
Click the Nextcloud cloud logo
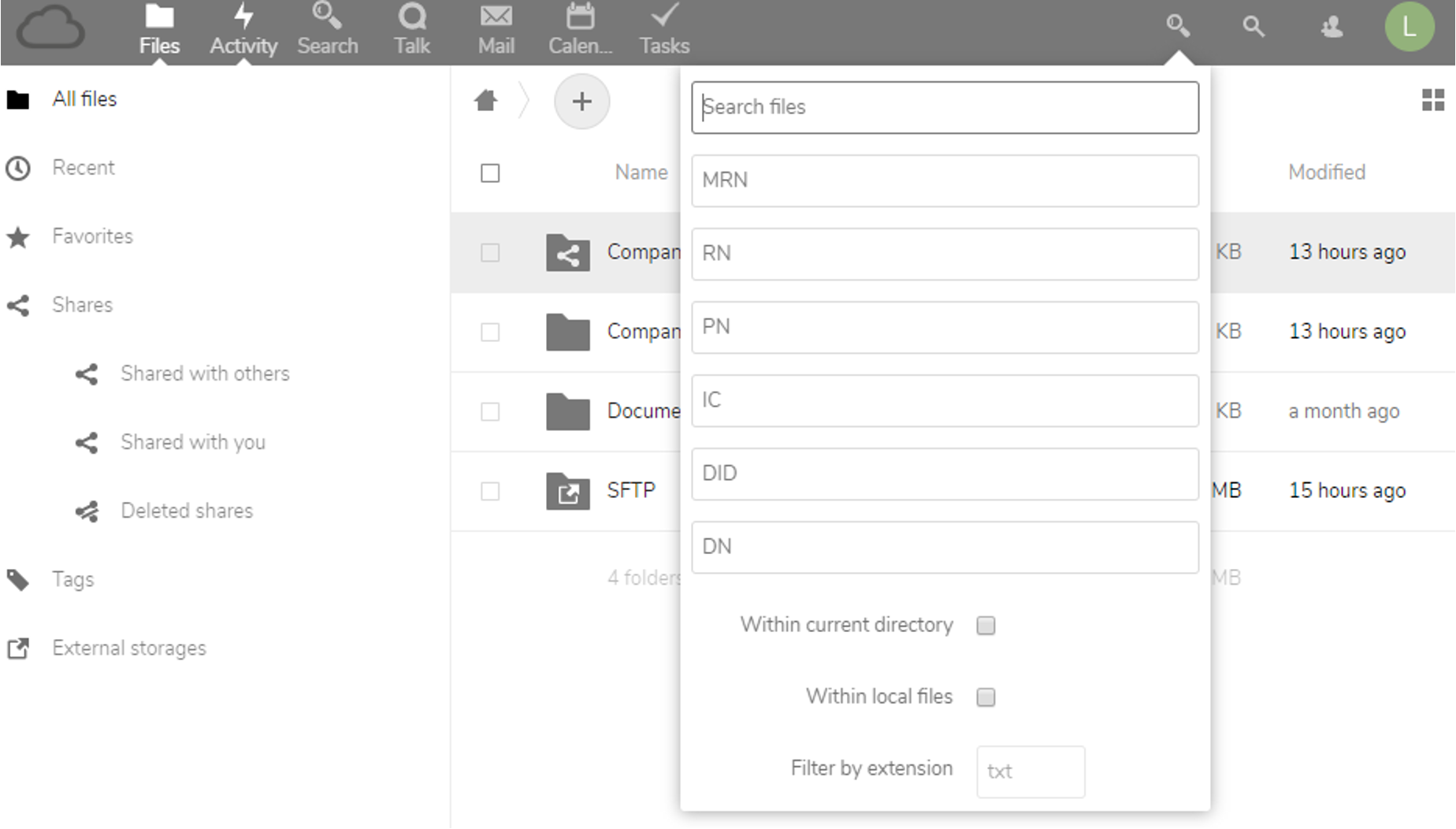(50, 29)
